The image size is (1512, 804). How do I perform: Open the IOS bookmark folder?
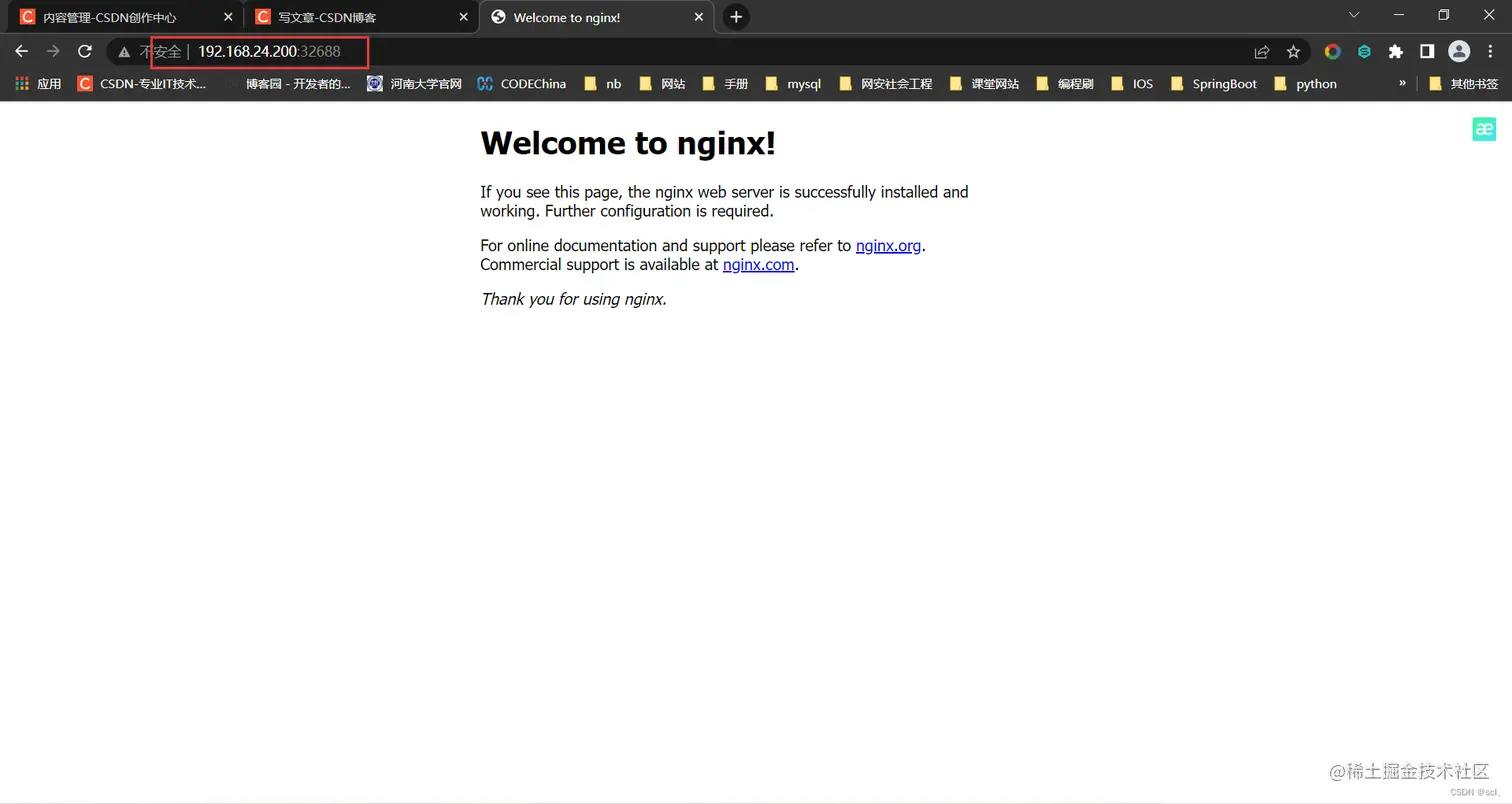pyautogui.click(x=1131, y=84)
